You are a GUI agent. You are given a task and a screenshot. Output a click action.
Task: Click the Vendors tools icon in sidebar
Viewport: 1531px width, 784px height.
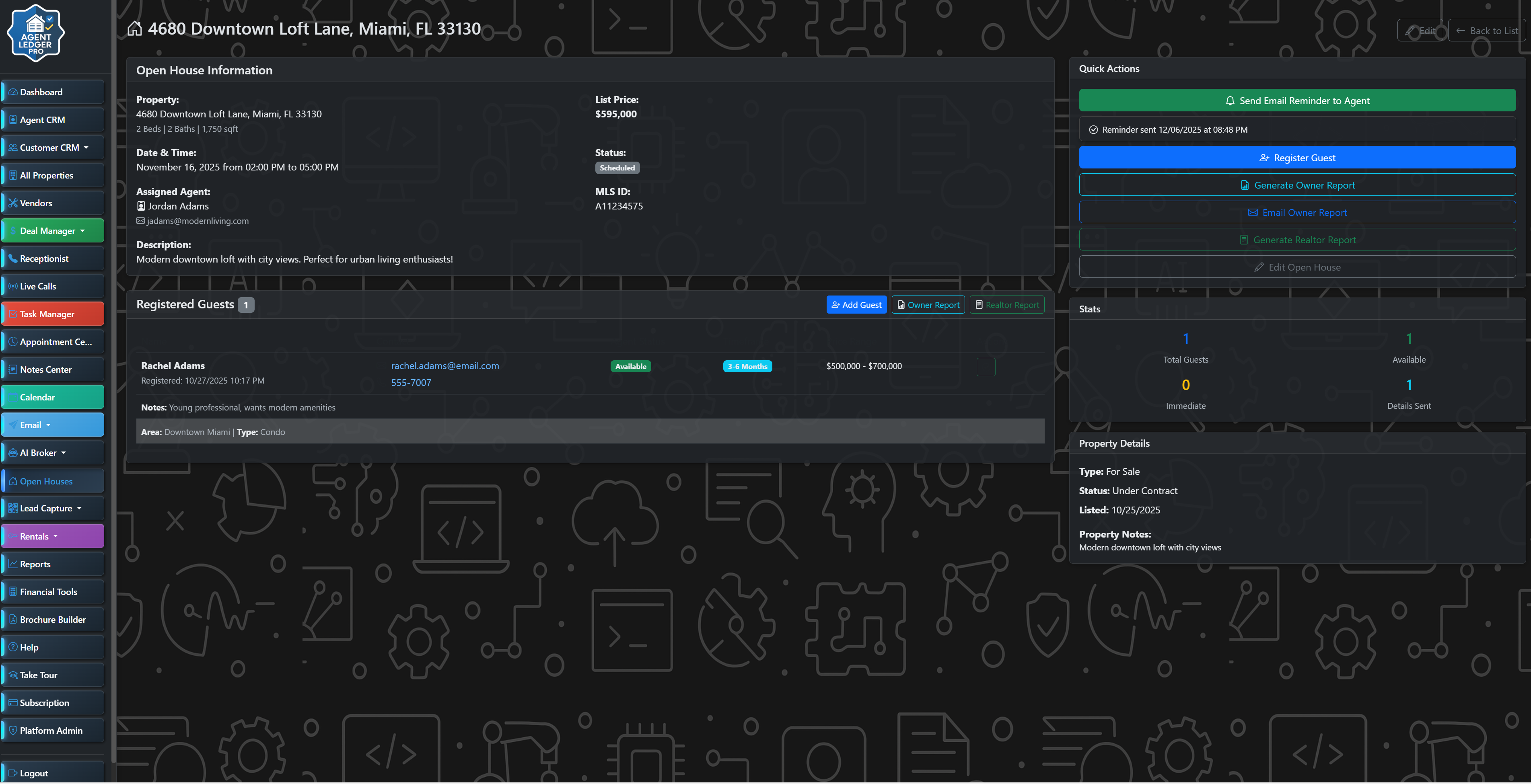coord(12,203)
